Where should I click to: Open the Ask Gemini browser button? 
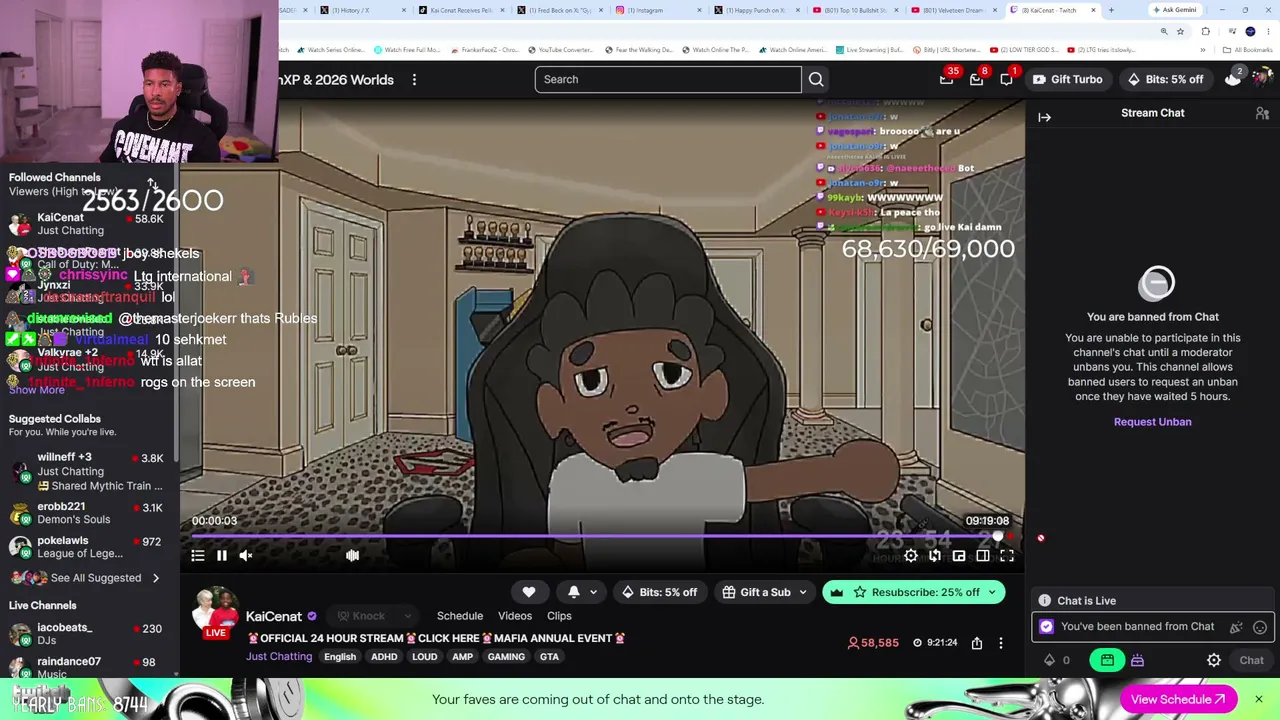[x=1173, y=10]
